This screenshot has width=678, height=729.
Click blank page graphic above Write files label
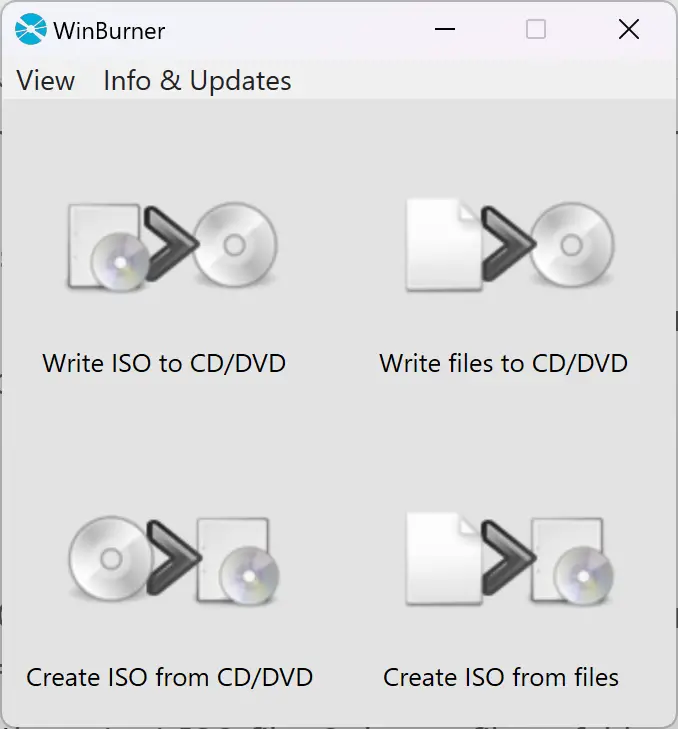(x=444, y=245)
